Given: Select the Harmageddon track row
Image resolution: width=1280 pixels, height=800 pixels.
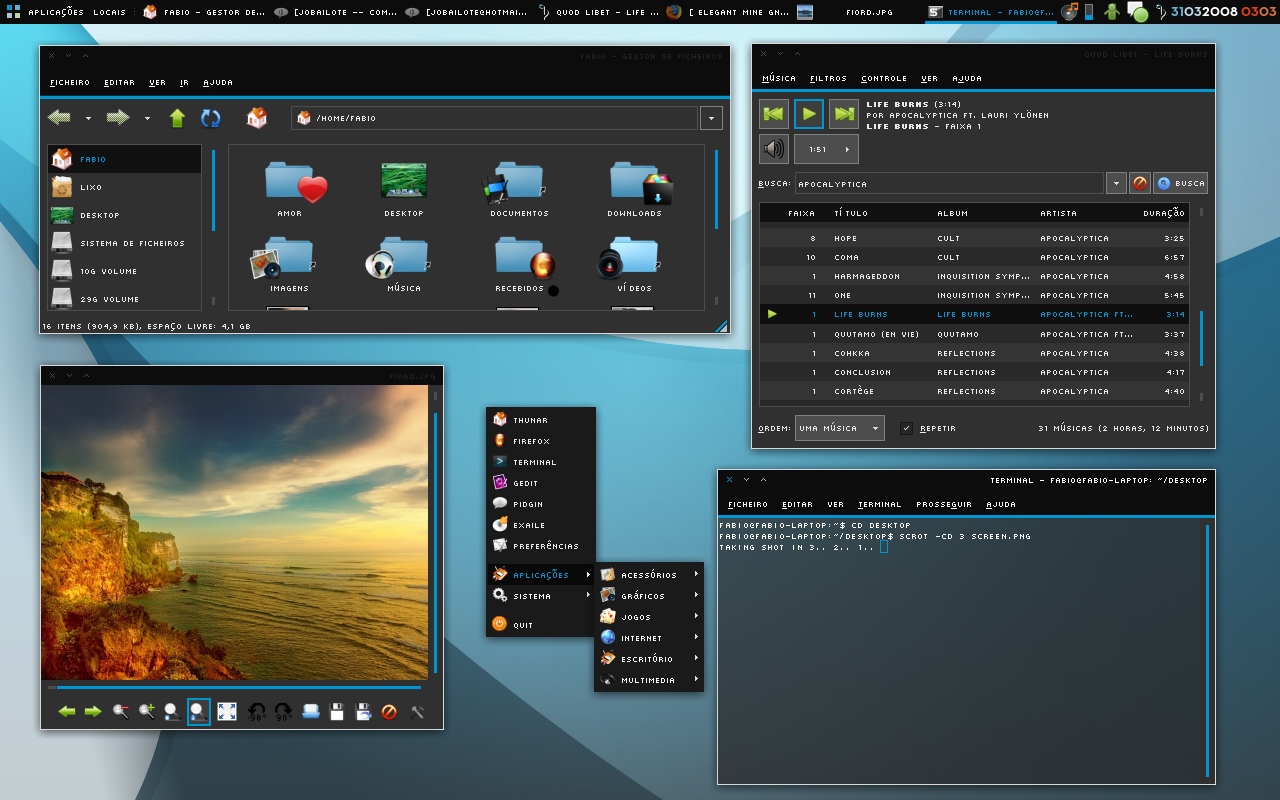Looking at the screenshot, I should tap(974, 276).
